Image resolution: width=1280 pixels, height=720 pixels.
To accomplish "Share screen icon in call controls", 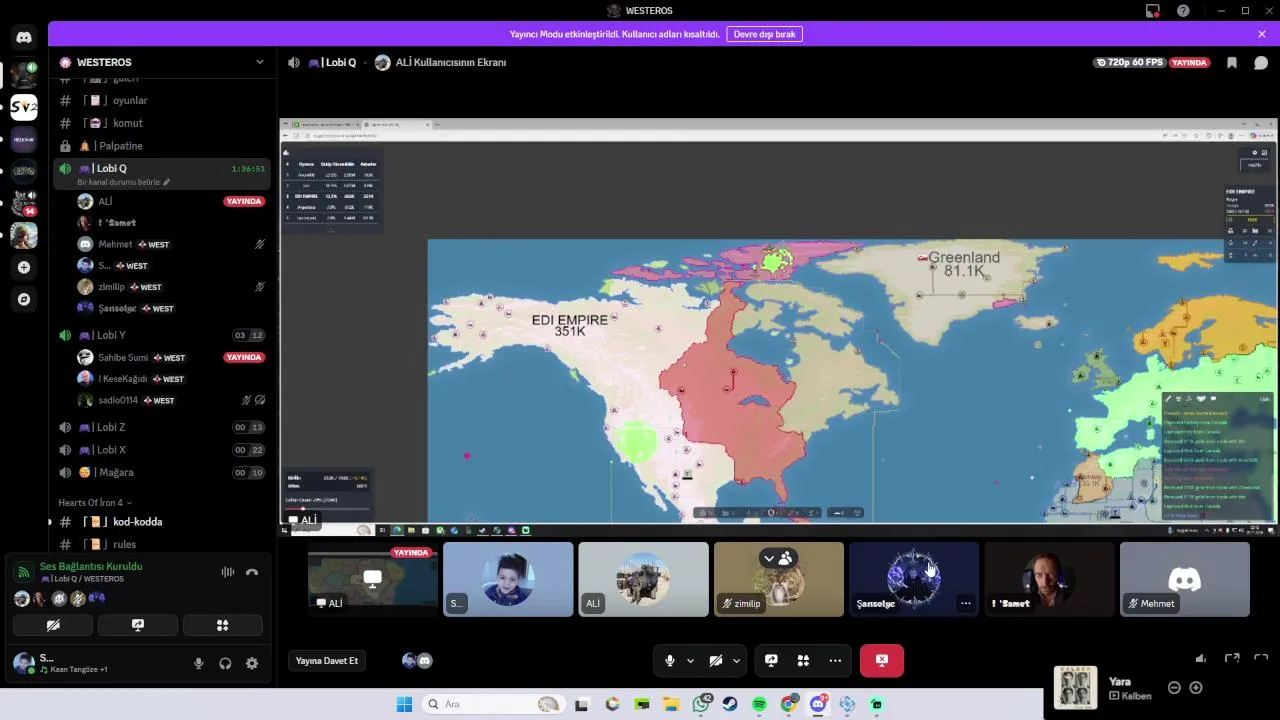I will 771,660.
